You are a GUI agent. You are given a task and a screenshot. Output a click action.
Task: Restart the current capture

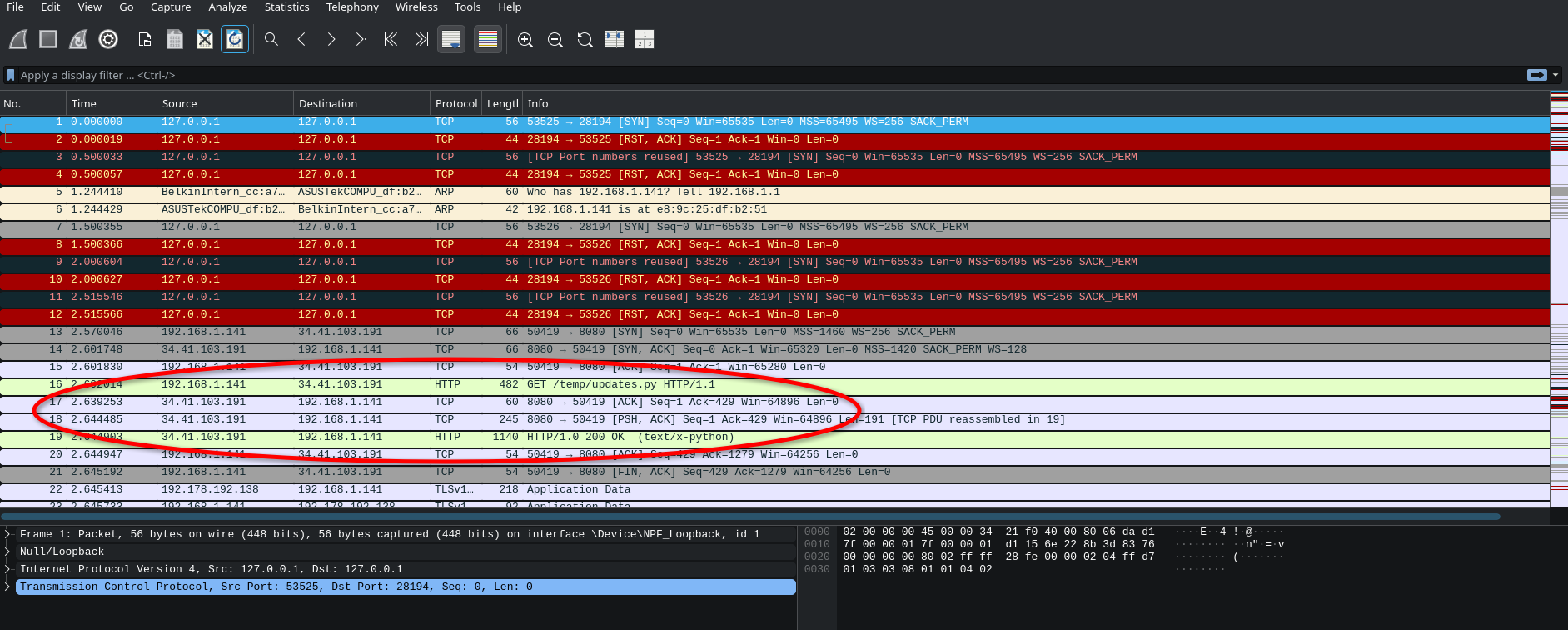[78, 39]
